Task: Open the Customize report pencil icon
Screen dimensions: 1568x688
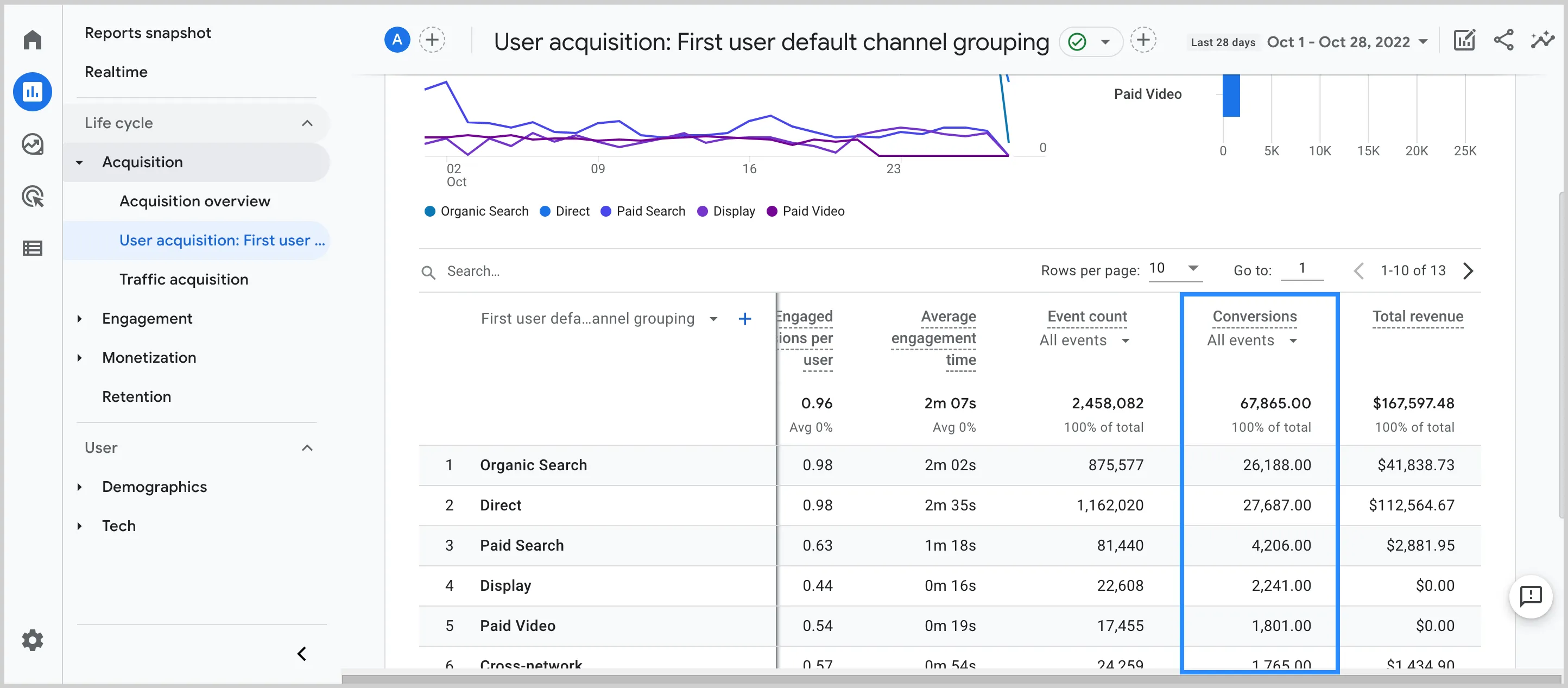Action: (1464, 40)
